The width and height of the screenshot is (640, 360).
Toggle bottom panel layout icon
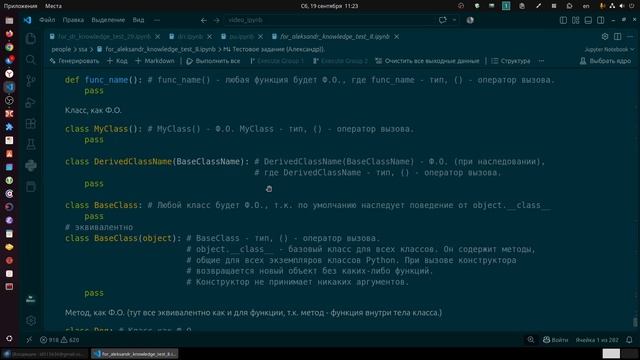588,20
